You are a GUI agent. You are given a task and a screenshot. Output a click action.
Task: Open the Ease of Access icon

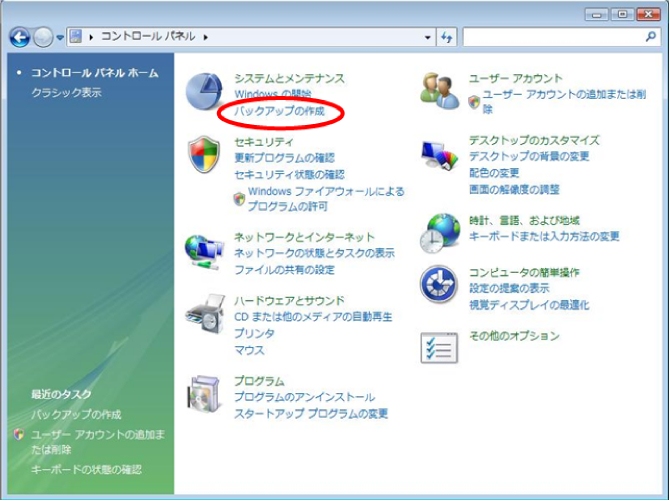pos(440,286)
